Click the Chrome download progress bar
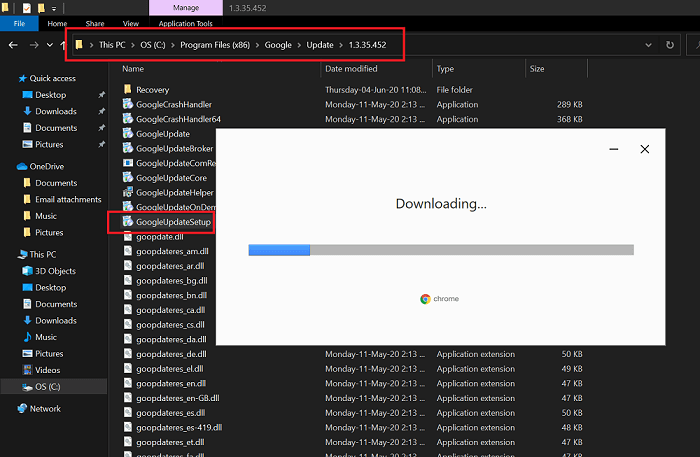 point(441,250)
